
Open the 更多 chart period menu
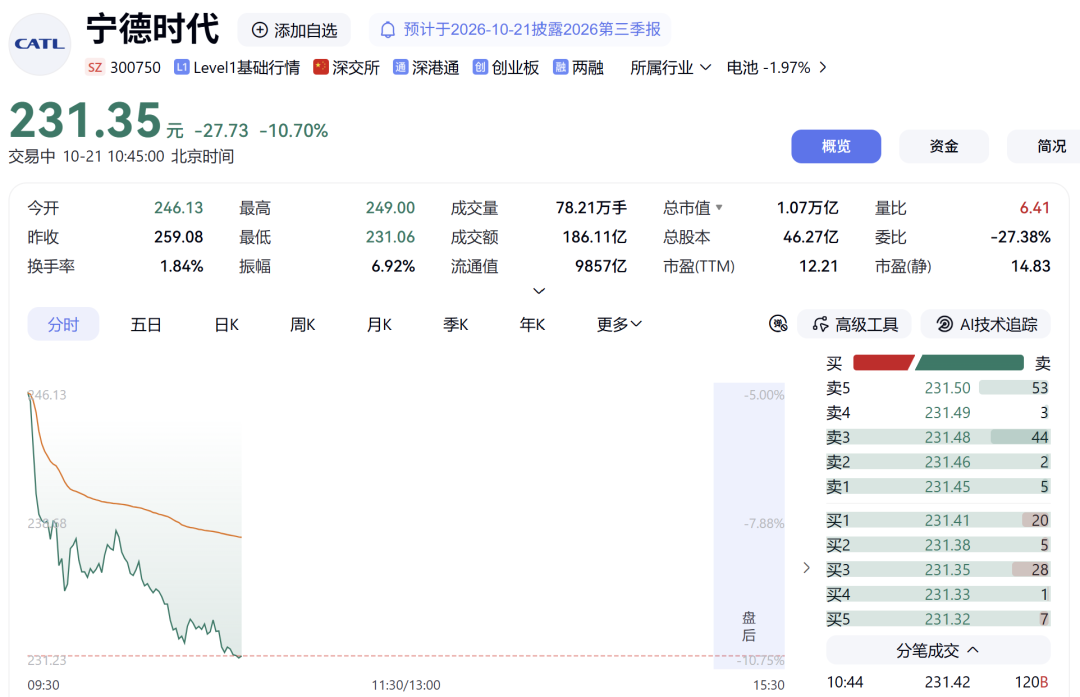[x=619, y=324]
